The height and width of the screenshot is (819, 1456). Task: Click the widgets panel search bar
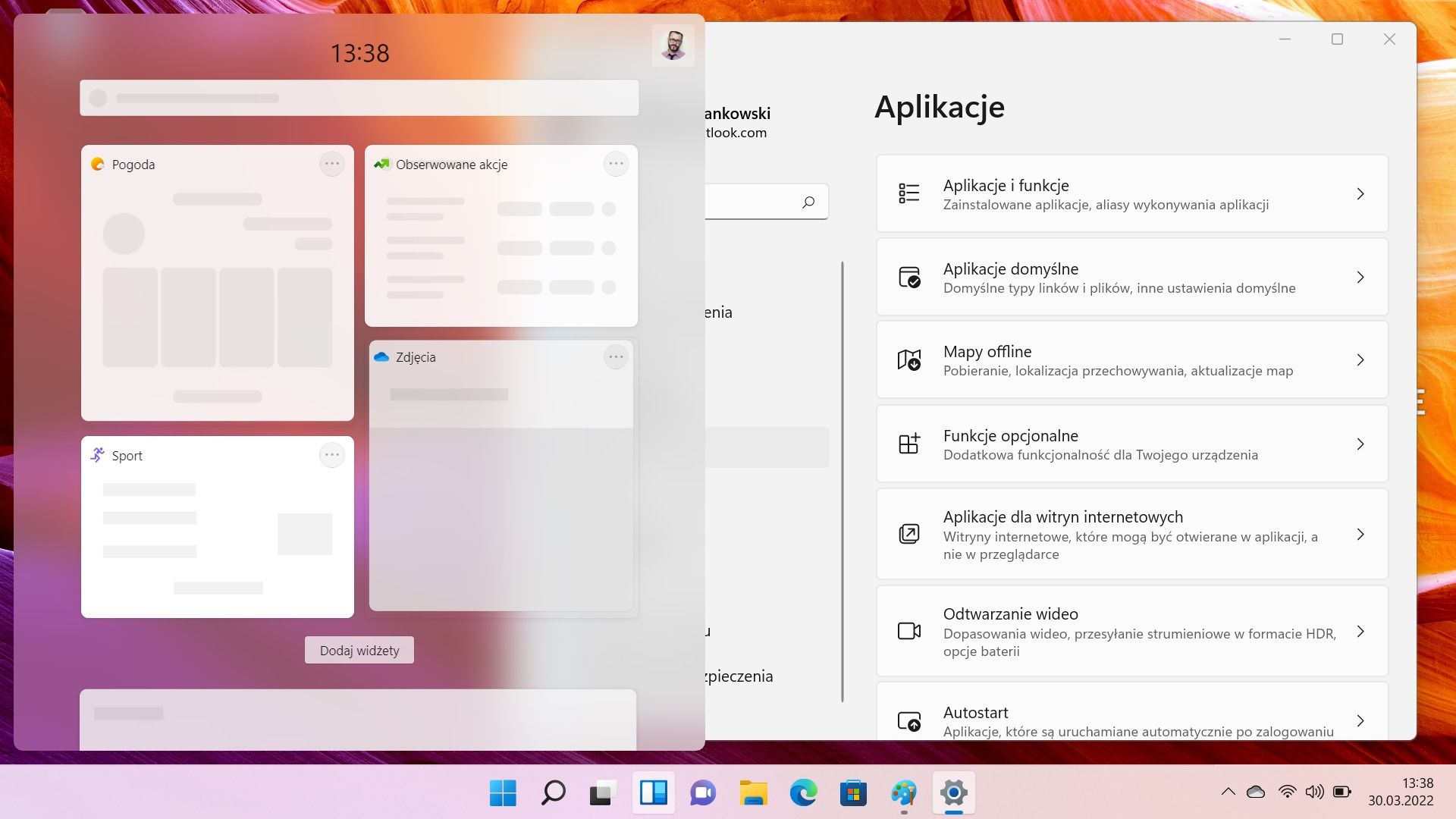click(x=359, y=98)
